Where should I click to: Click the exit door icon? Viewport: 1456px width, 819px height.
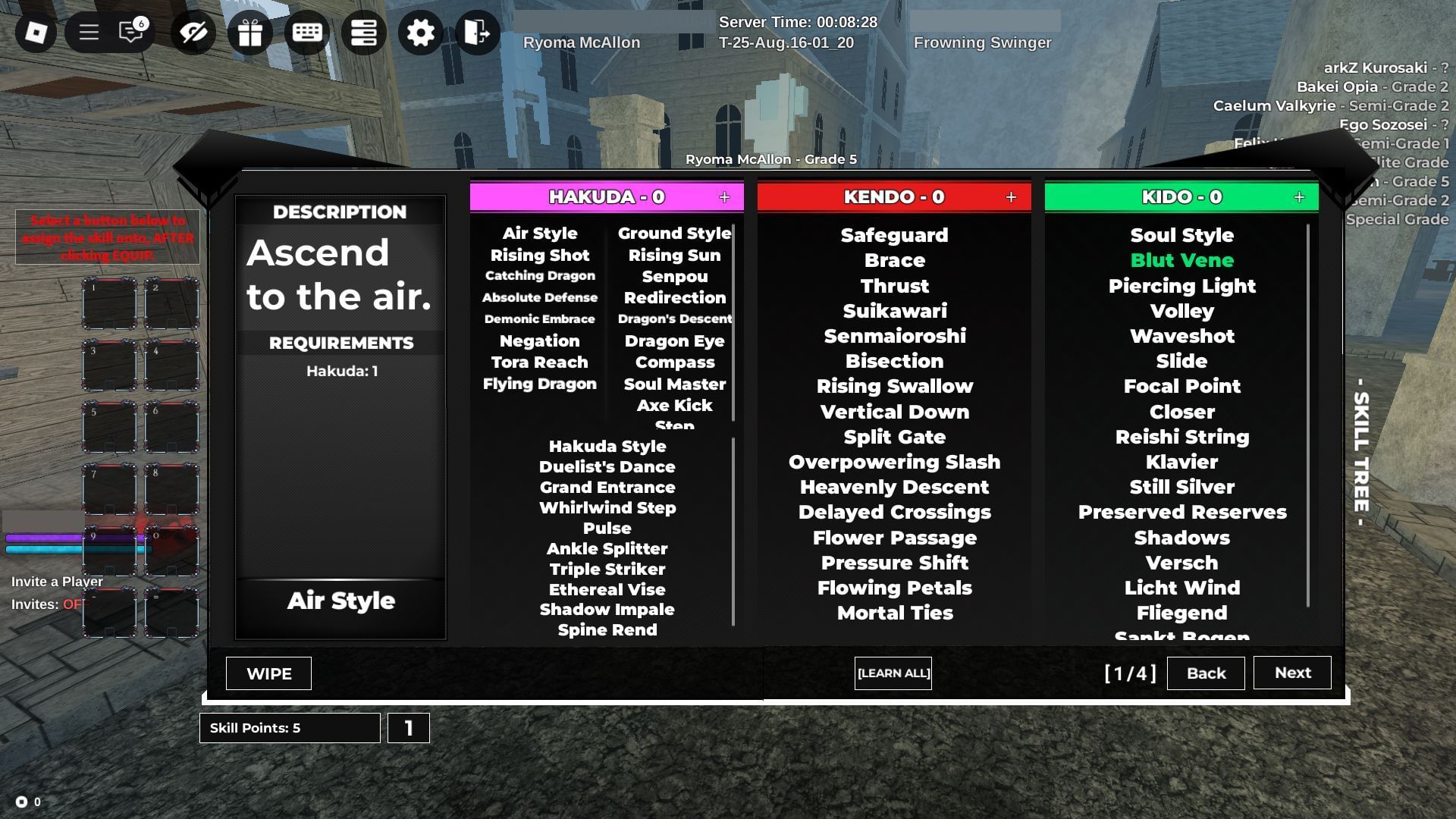pyautogui.click(x=477, y=33)
